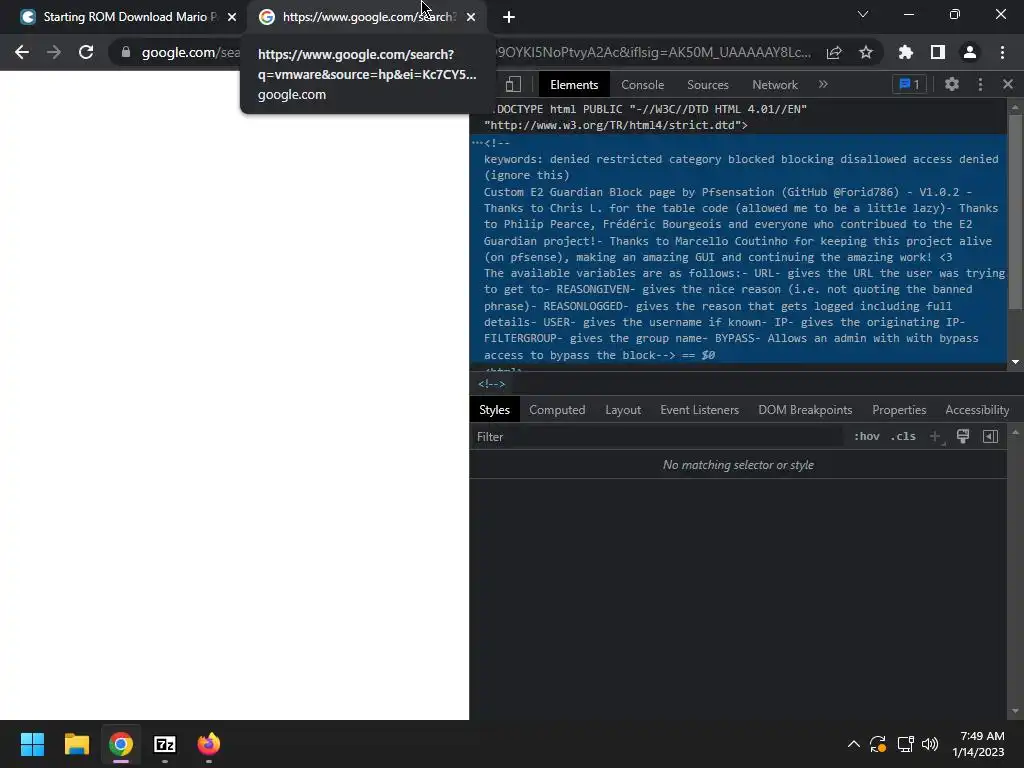
Task: Open DevTools customize three-dot menu
Action: (x=980, y=84)
